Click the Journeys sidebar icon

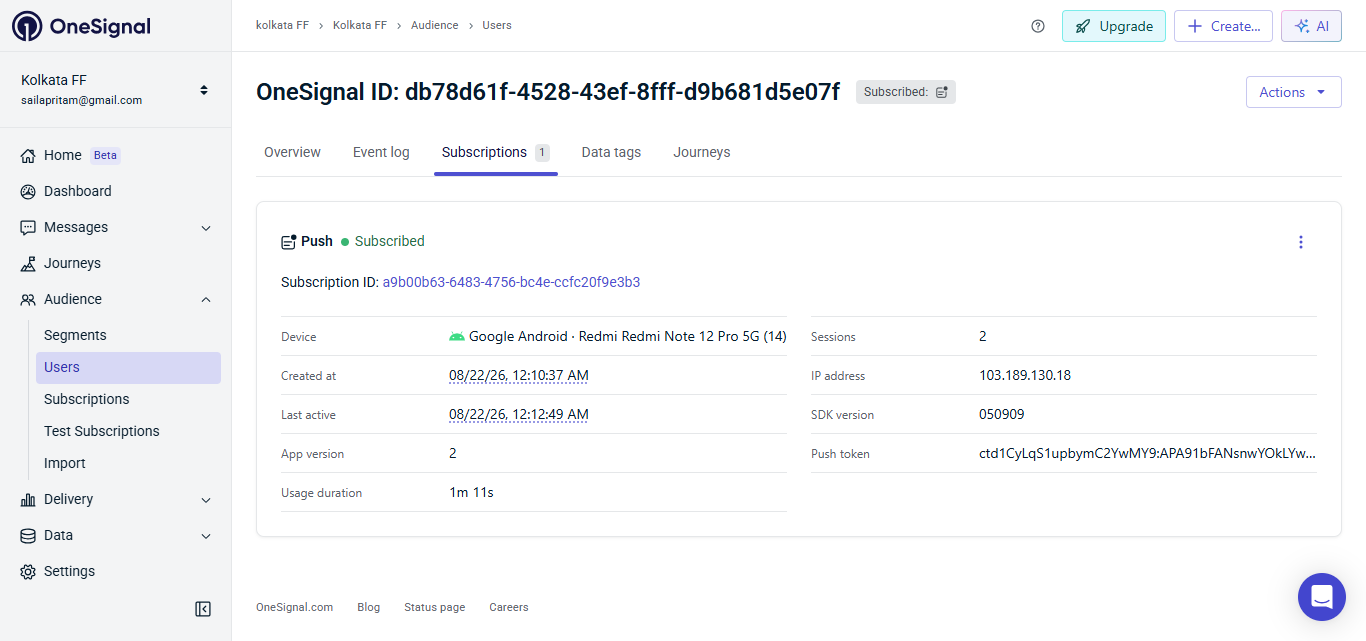click(28, 263)
